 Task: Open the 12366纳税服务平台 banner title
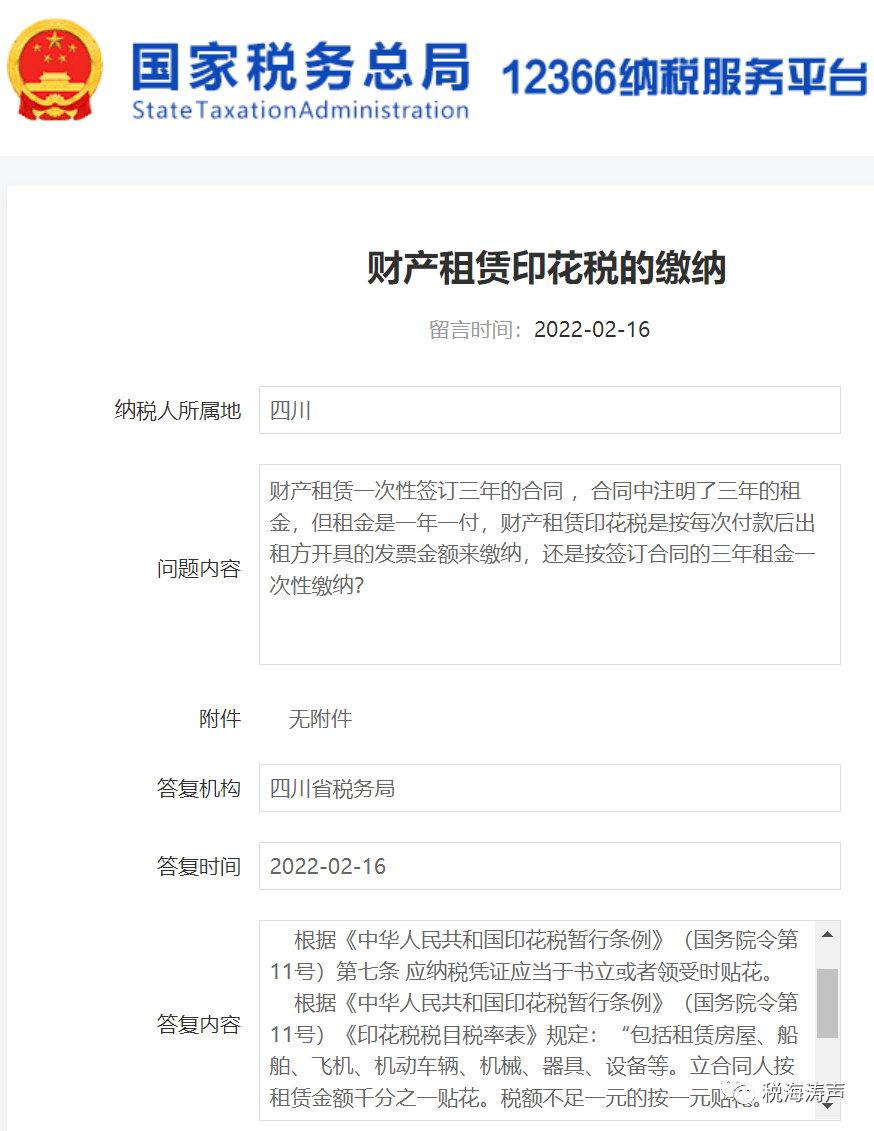[683, 77]
